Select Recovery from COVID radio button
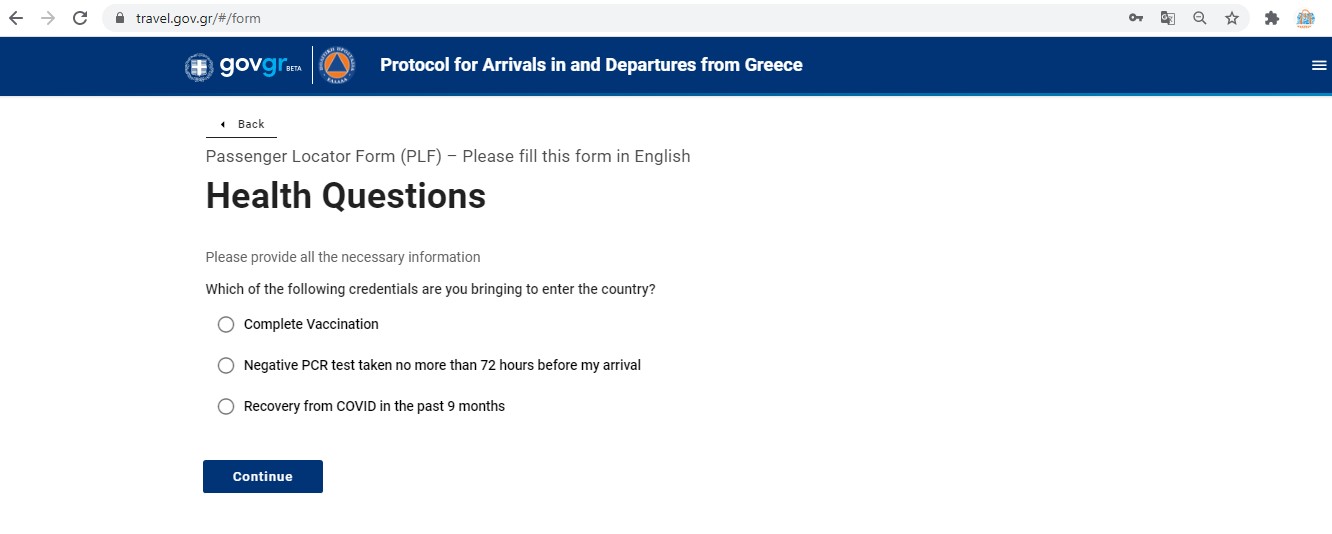 click(x=226, y=406)
